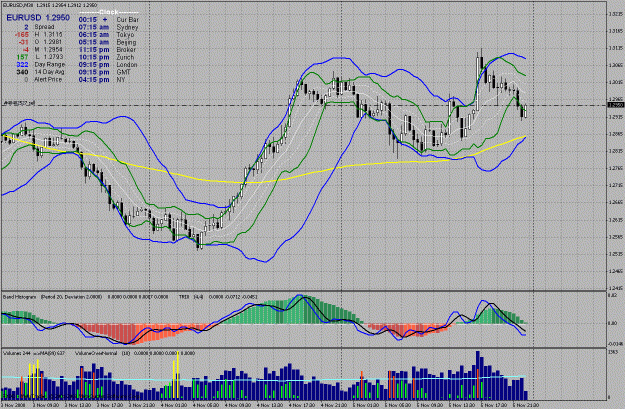
Task: Click the NY clock row label
Action: [121, 79]
